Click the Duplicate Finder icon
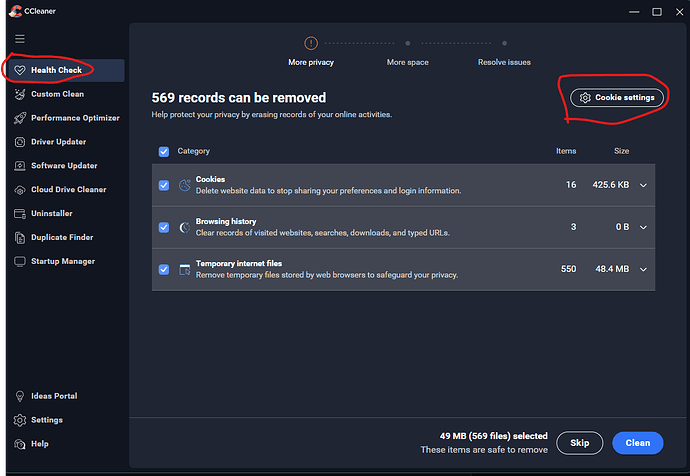The width and height of the screenshot is (690, 476). click(x=20, y=238)
